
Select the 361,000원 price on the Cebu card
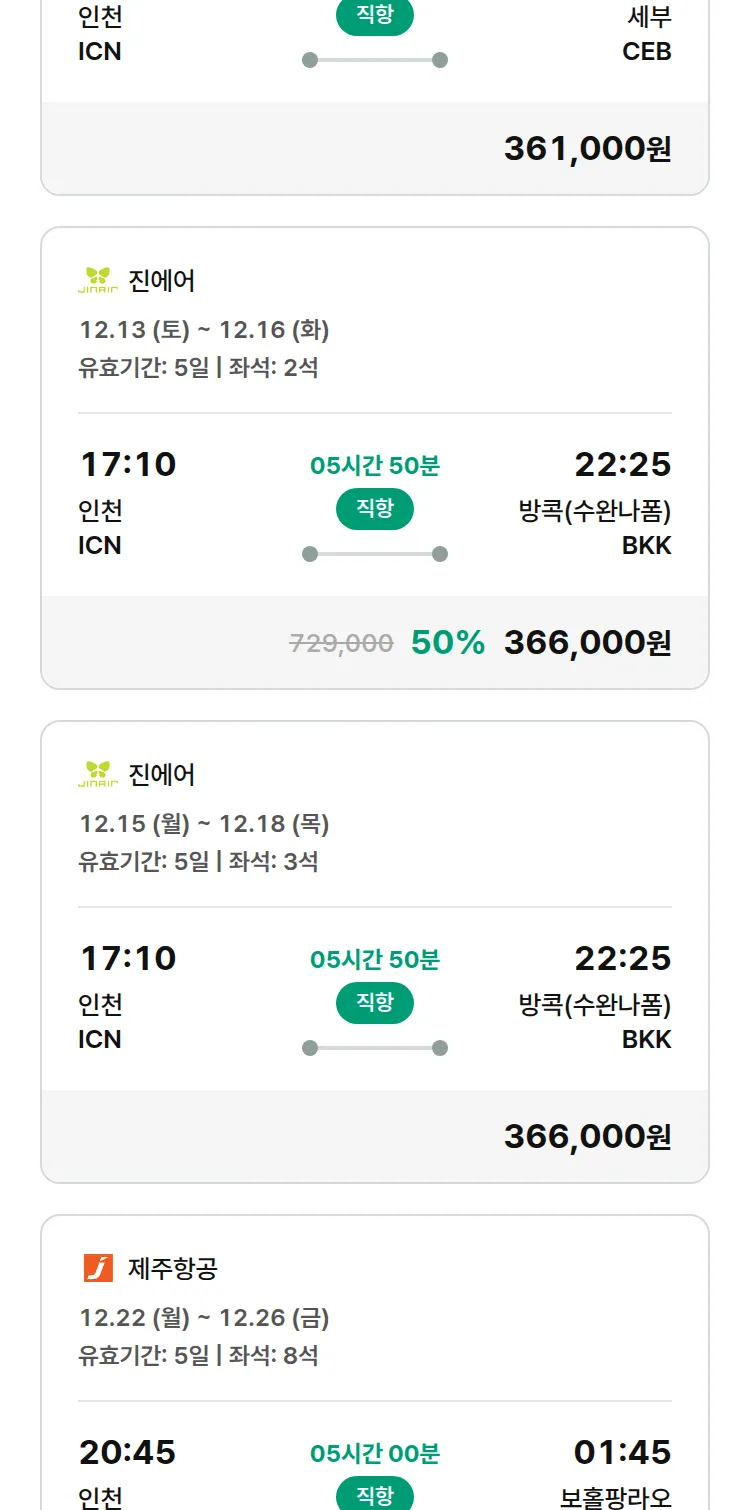(587, 149)
